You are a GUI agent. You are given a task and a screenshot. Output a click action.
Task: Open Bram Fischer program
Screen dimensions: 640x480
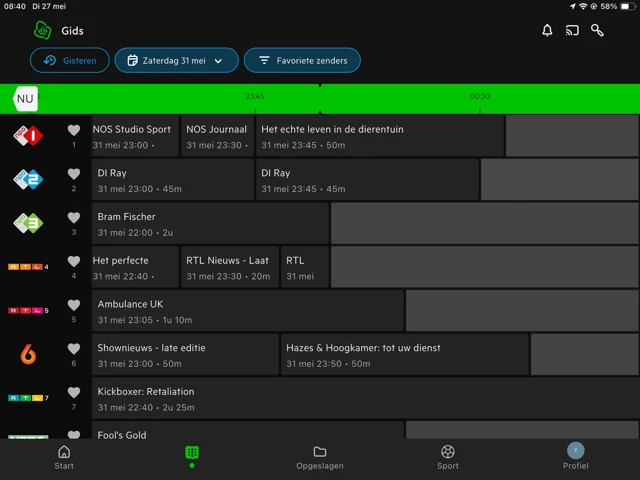click(x=210, y=223)
